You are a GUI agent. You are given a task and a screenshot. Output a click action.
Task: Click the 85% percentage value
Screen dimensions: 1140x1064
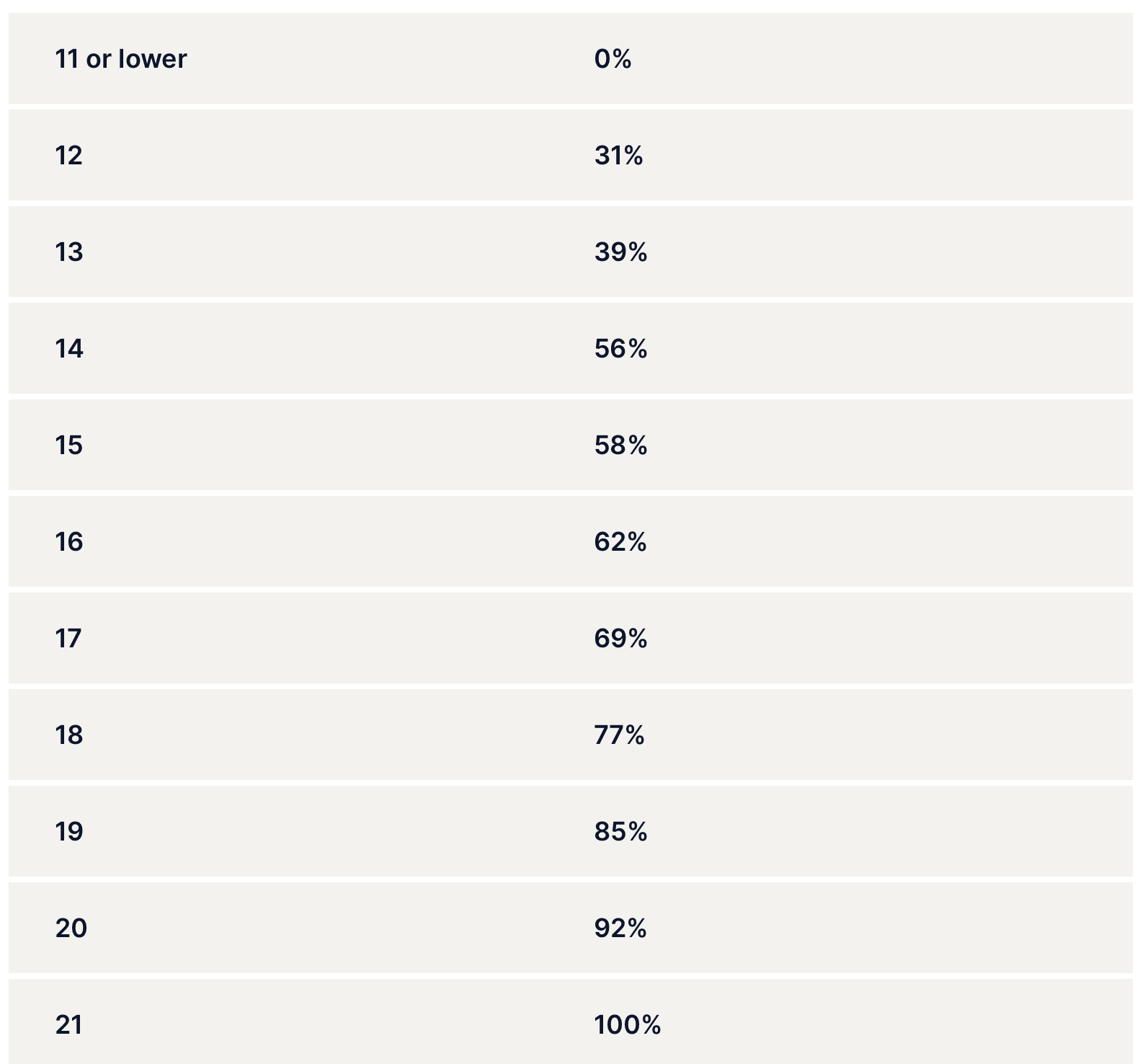click(x=620, y=832)
